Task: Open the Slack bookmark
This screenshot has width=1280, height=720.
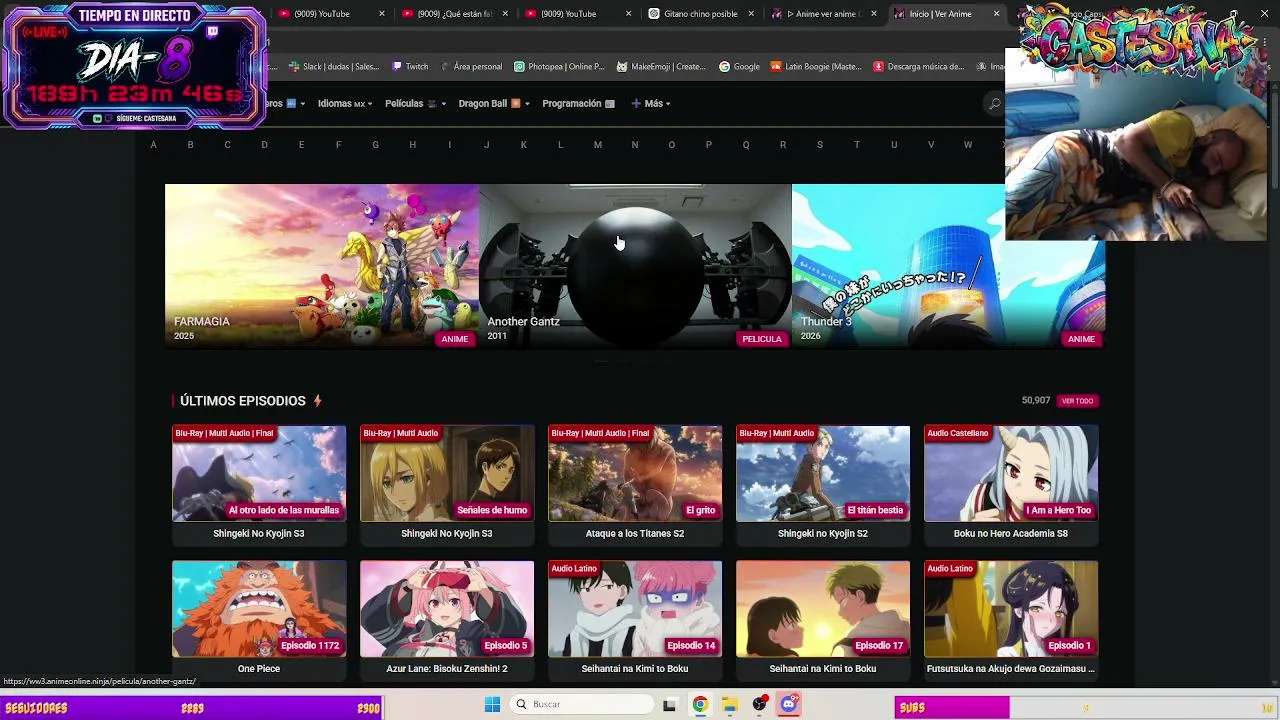Action: tap(334, 67)
